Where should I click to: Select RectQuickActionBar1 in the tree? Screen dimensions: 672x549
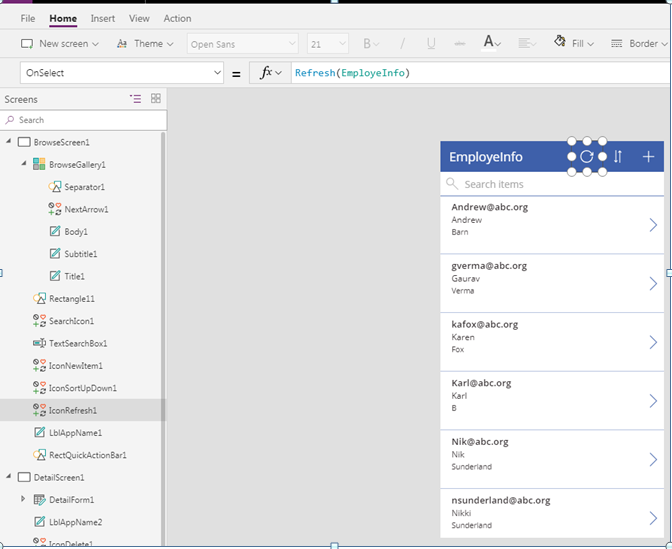(x=87, y=455)
